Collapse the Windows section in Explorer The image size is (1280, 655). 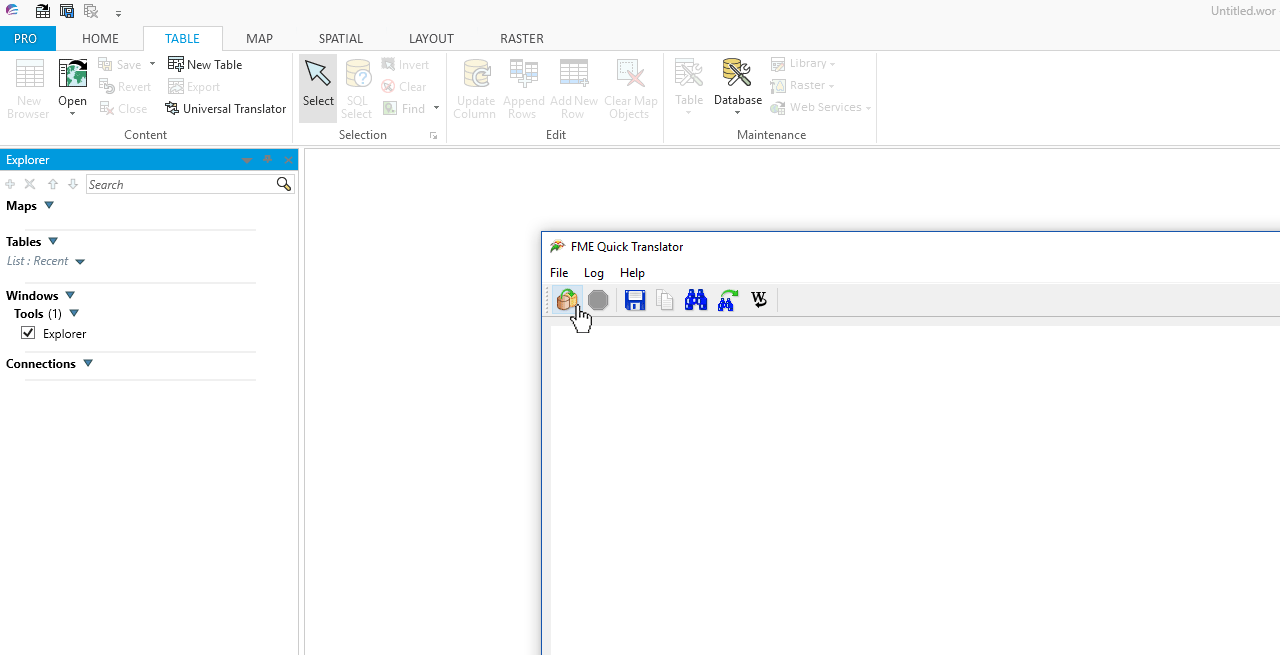click(x=70, y=295)
